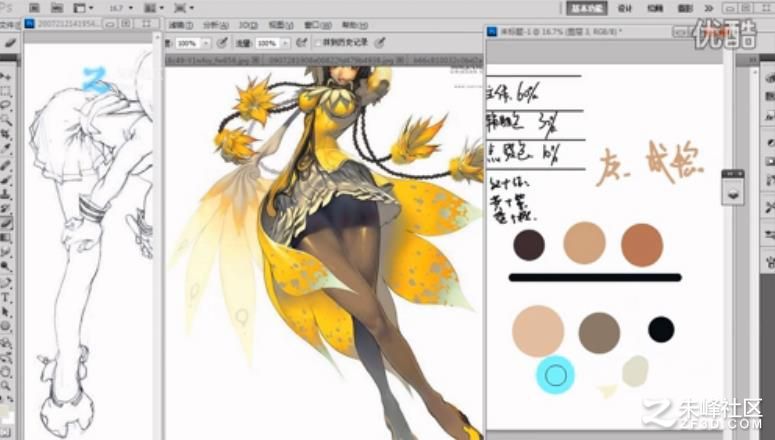Select the Type tool
The height and width of the screenshot is (440, 775).
click(x=6, y=298)
